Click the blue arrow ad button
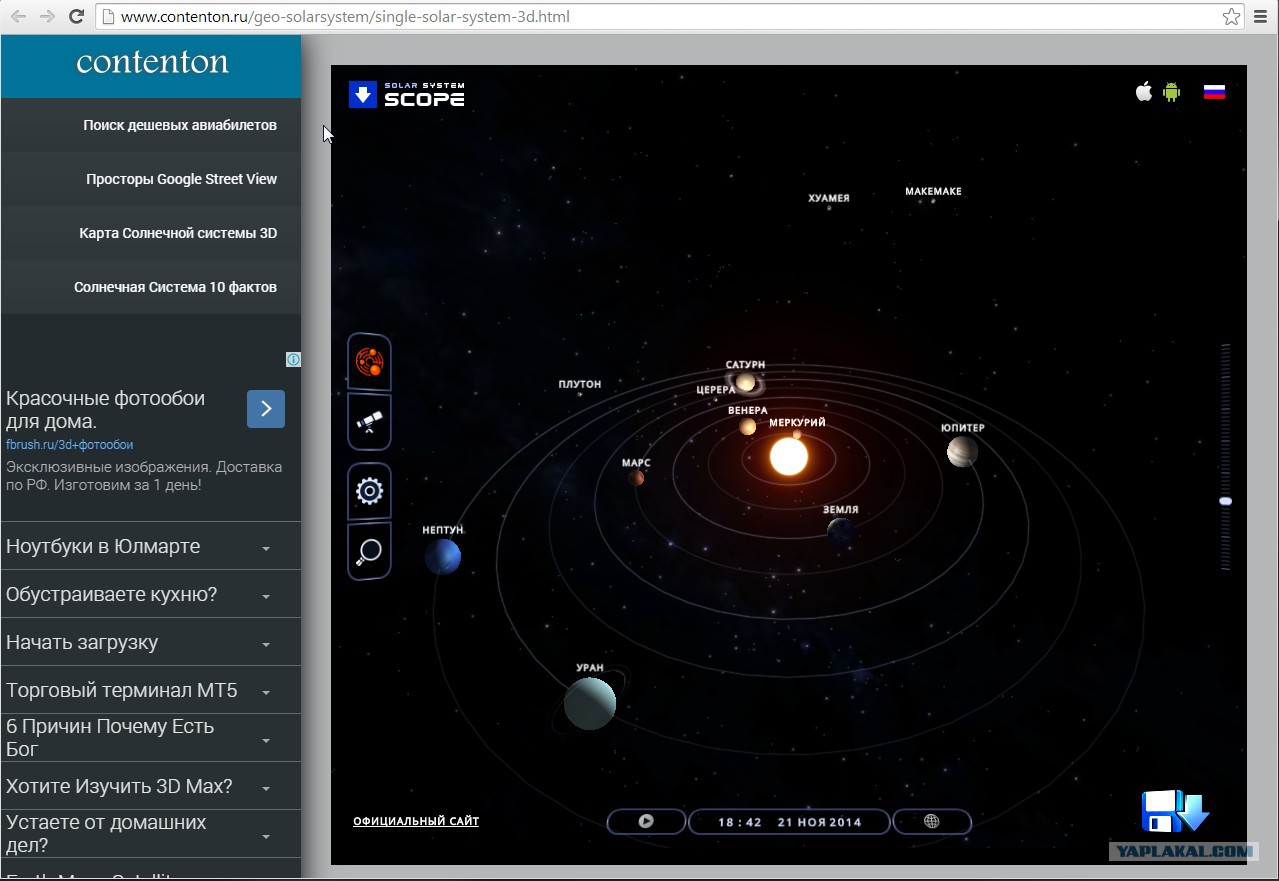 pos(266,409)
